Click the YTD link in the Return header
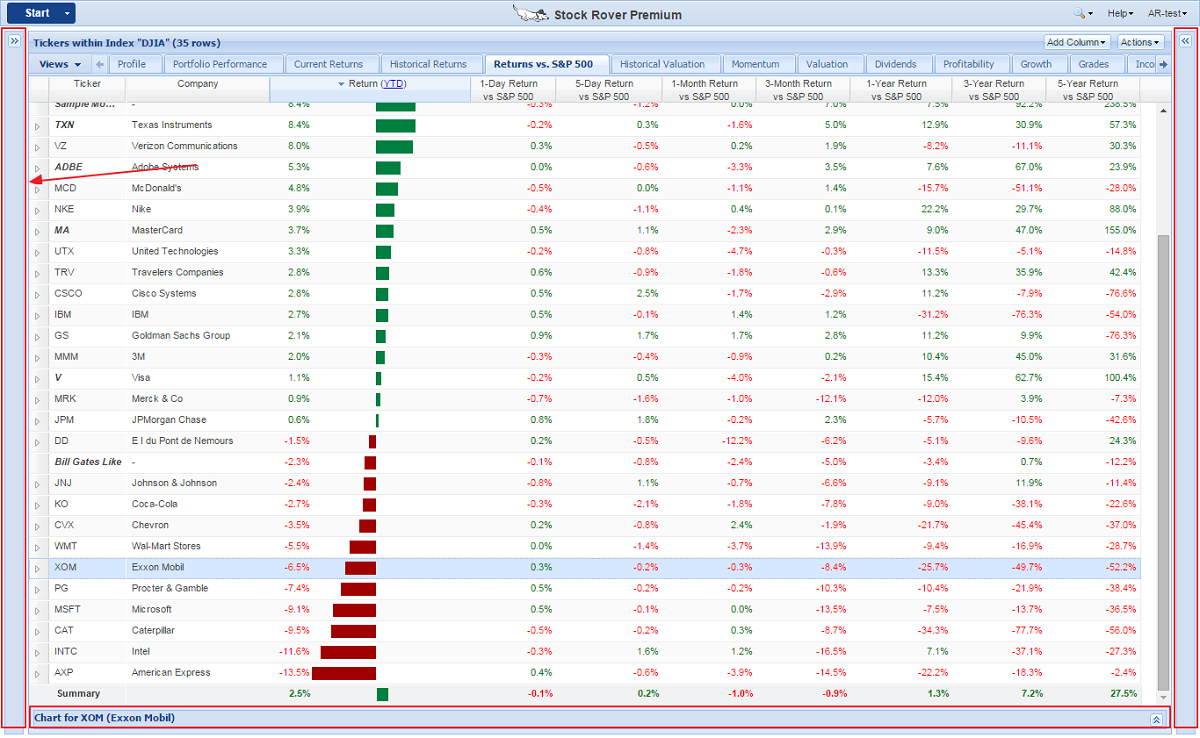This screenshot has height=738, width=1200. [x=393, y=84]
